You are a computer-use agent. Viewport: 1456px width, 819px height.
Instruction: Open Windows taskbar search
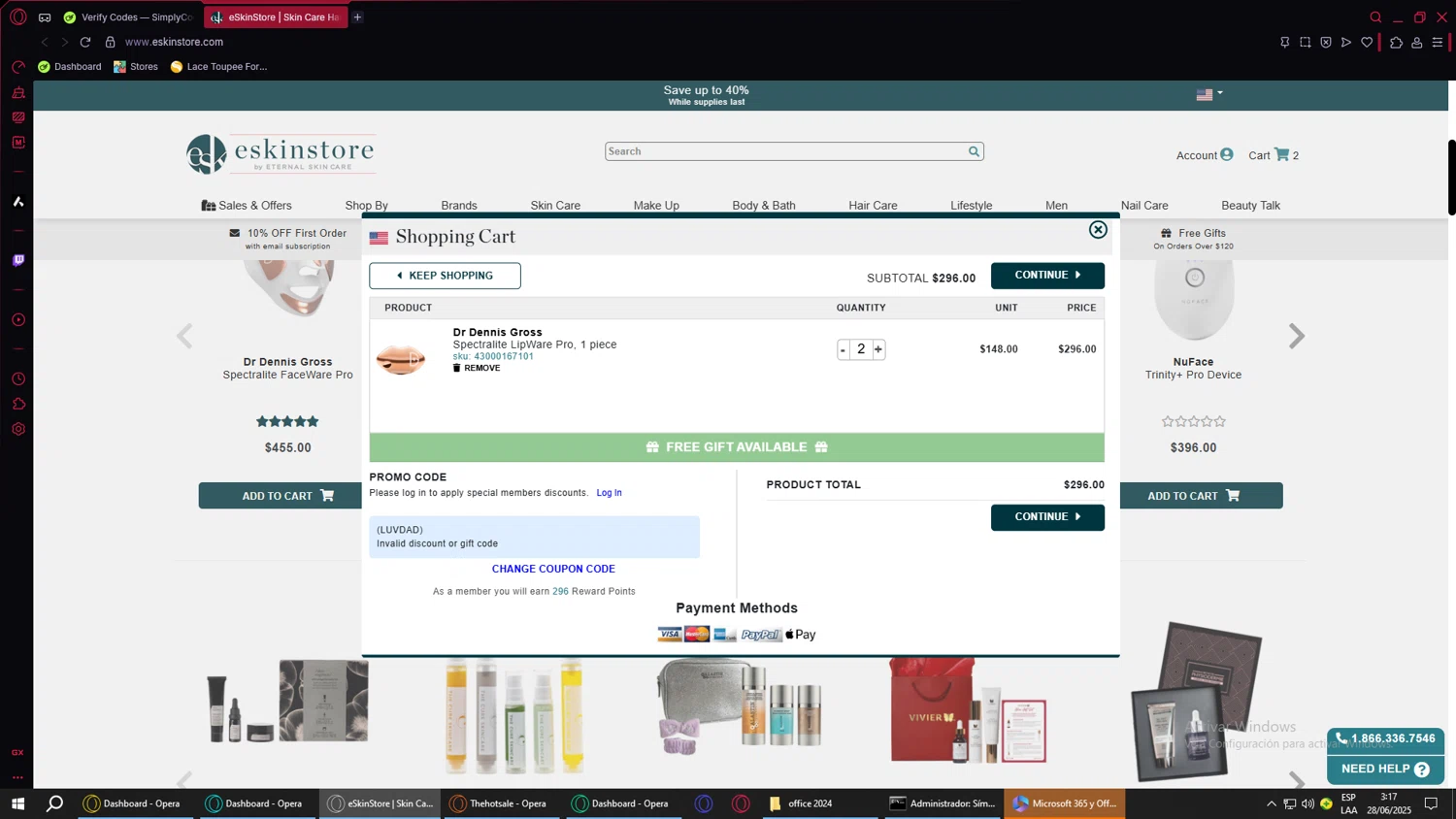tap(55, 803)
